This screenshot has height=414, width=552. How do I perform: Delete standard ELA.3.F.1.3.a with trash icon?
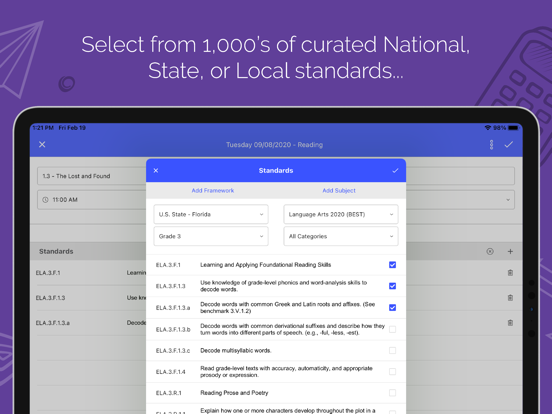[x=510, y=323]
